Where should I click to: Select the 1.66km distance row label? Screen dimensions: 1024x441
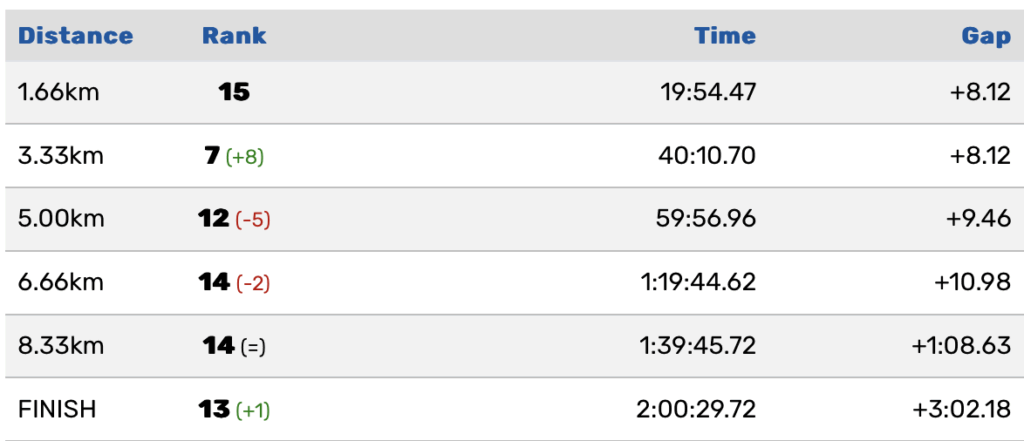click(59, 93)
